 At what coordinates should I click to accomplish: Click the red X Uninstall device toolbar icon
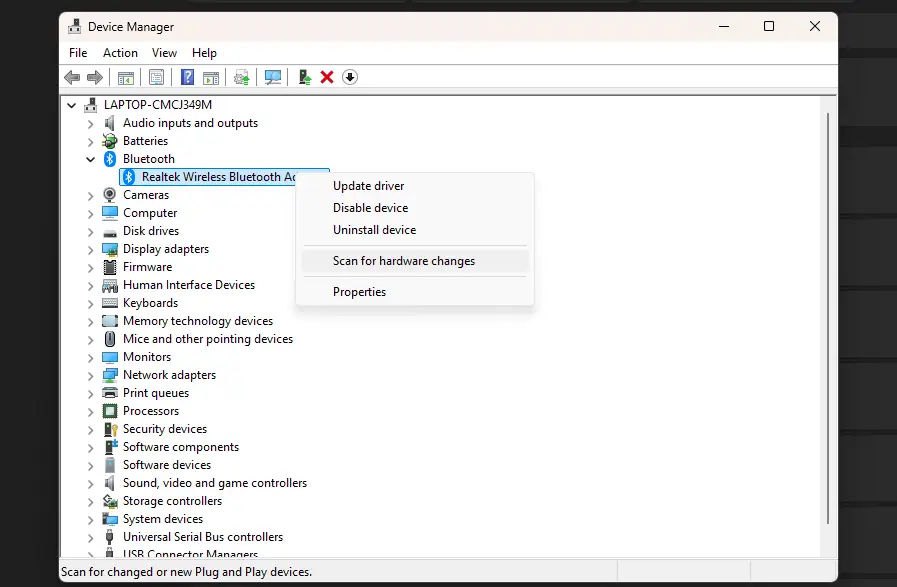[326, 77]
